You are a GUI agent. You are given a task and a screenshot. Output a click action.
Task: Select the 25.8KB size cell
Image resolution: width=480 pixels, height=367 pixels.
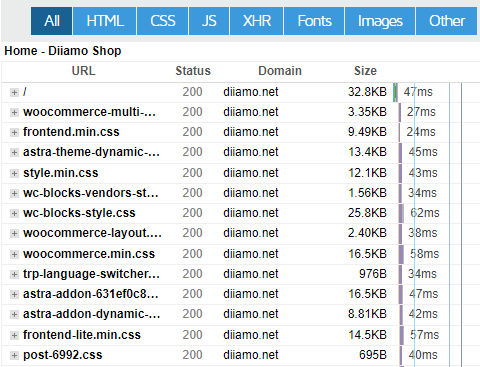tap(367, 213)
